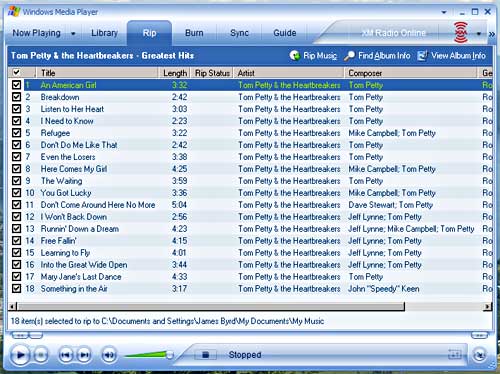Uncheck An American Girl track

point(16,85)
